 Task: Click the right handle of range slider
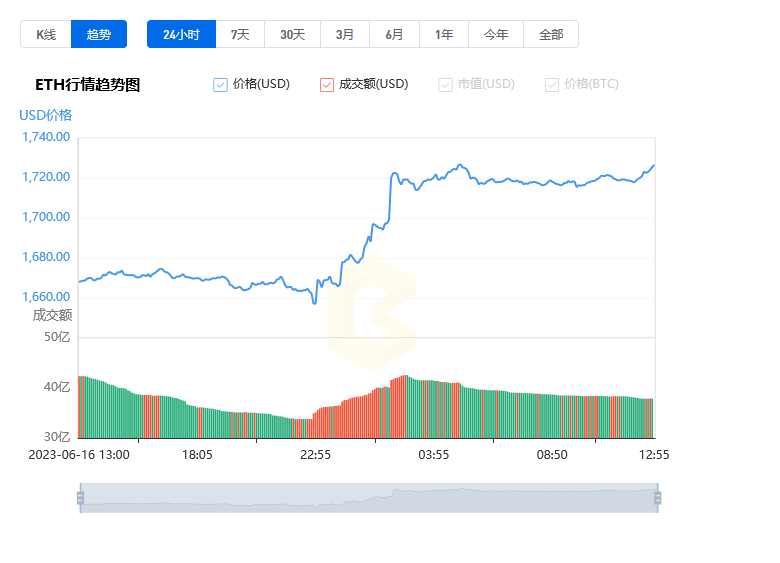tap(657, 498)
